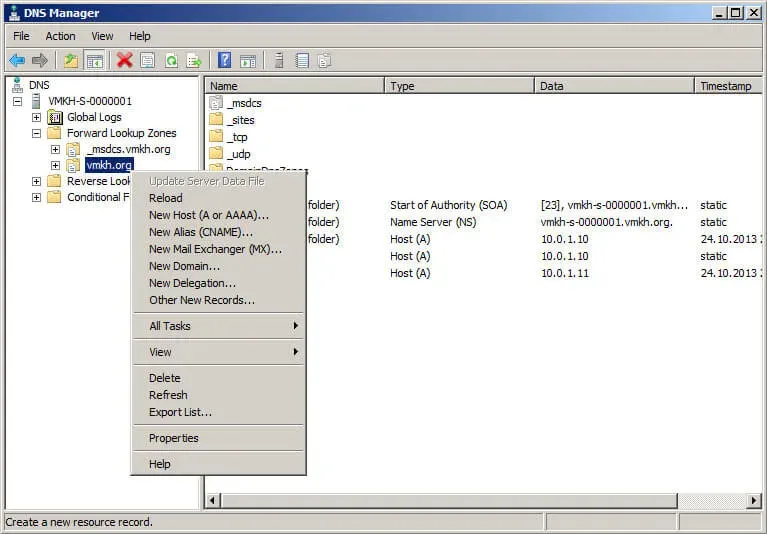Viewport: 767px width, 534px height.
Task: Click the DNS root node icon
Action: pos(18,85)
